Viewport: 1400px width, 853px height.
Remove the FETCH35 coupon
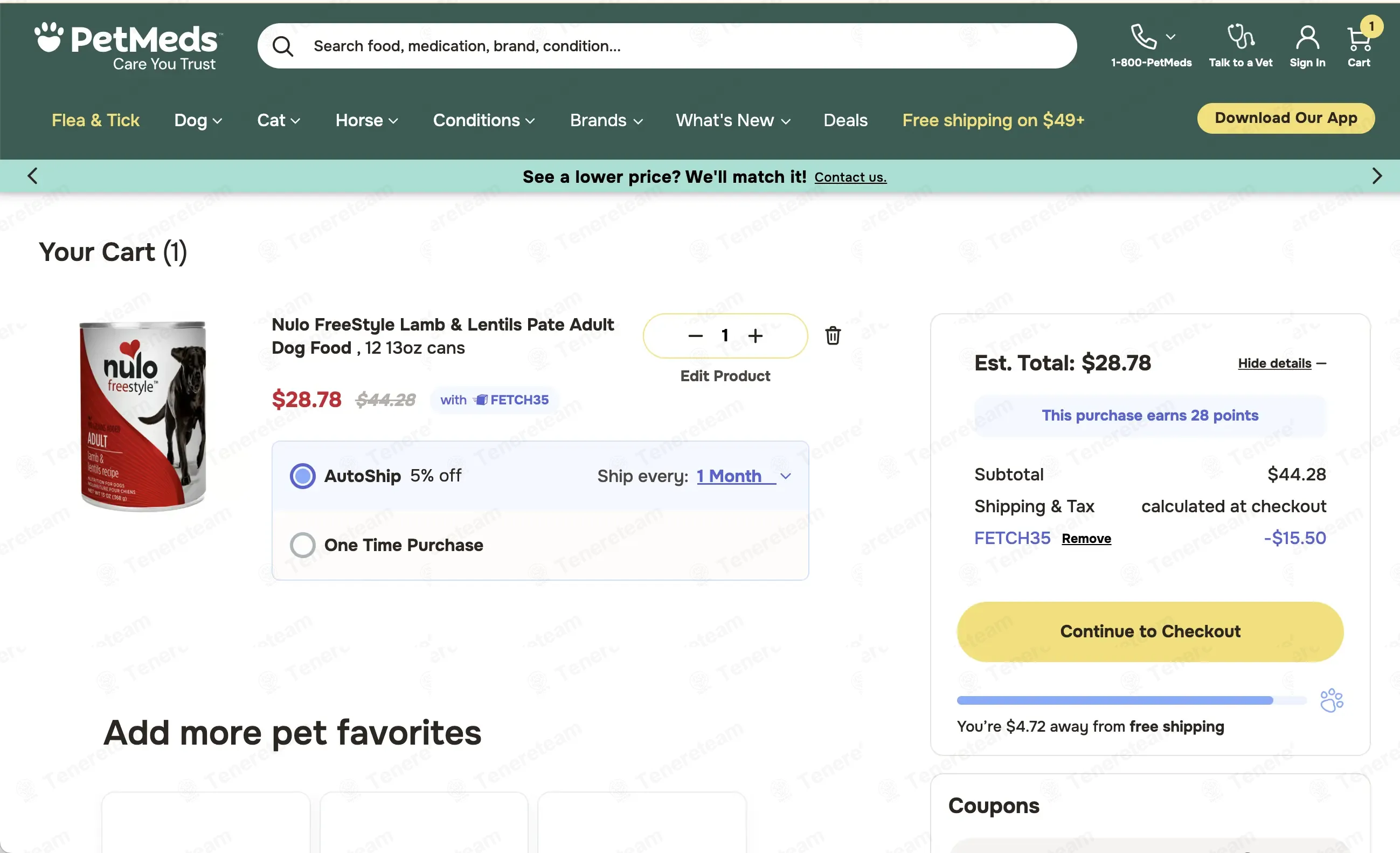point(1086,538)
